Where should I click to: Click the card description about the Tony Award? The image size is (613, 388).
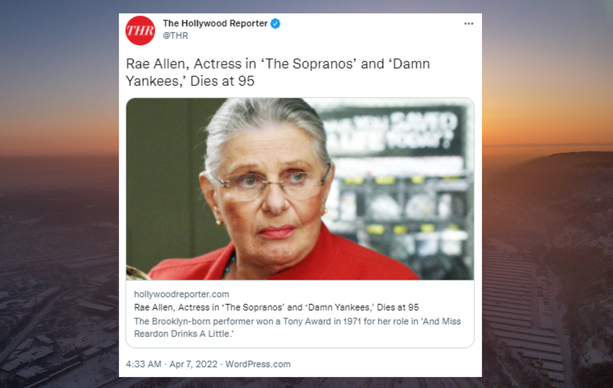click(297, 327)
